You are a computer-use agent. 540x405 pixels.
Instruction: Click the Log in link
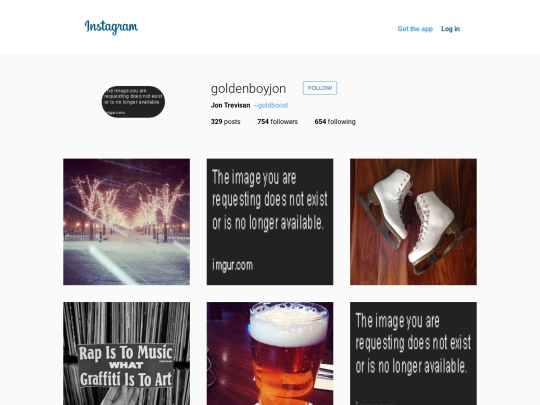(x=450, y=29)
